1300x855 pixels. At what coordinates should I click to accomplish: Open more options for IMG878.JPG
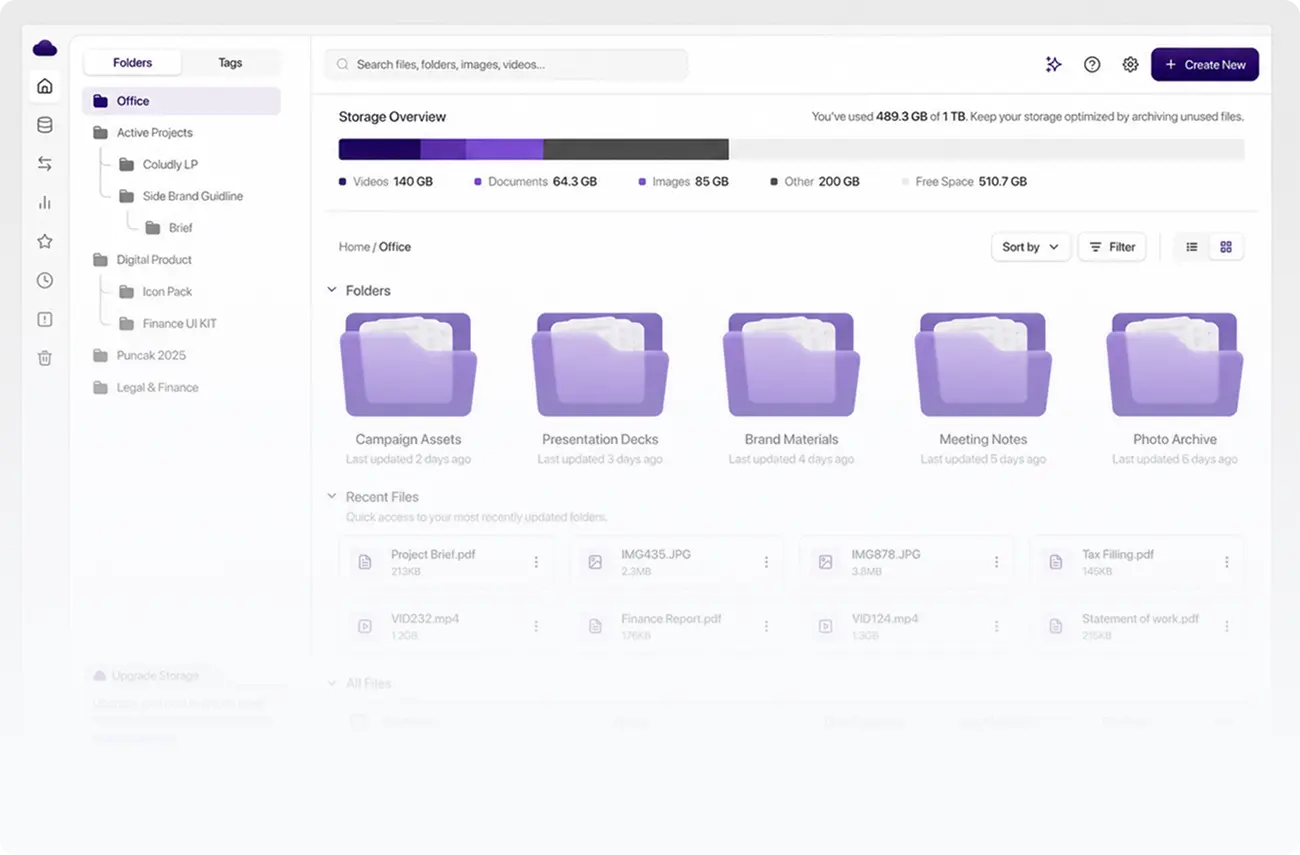(996, 562)
